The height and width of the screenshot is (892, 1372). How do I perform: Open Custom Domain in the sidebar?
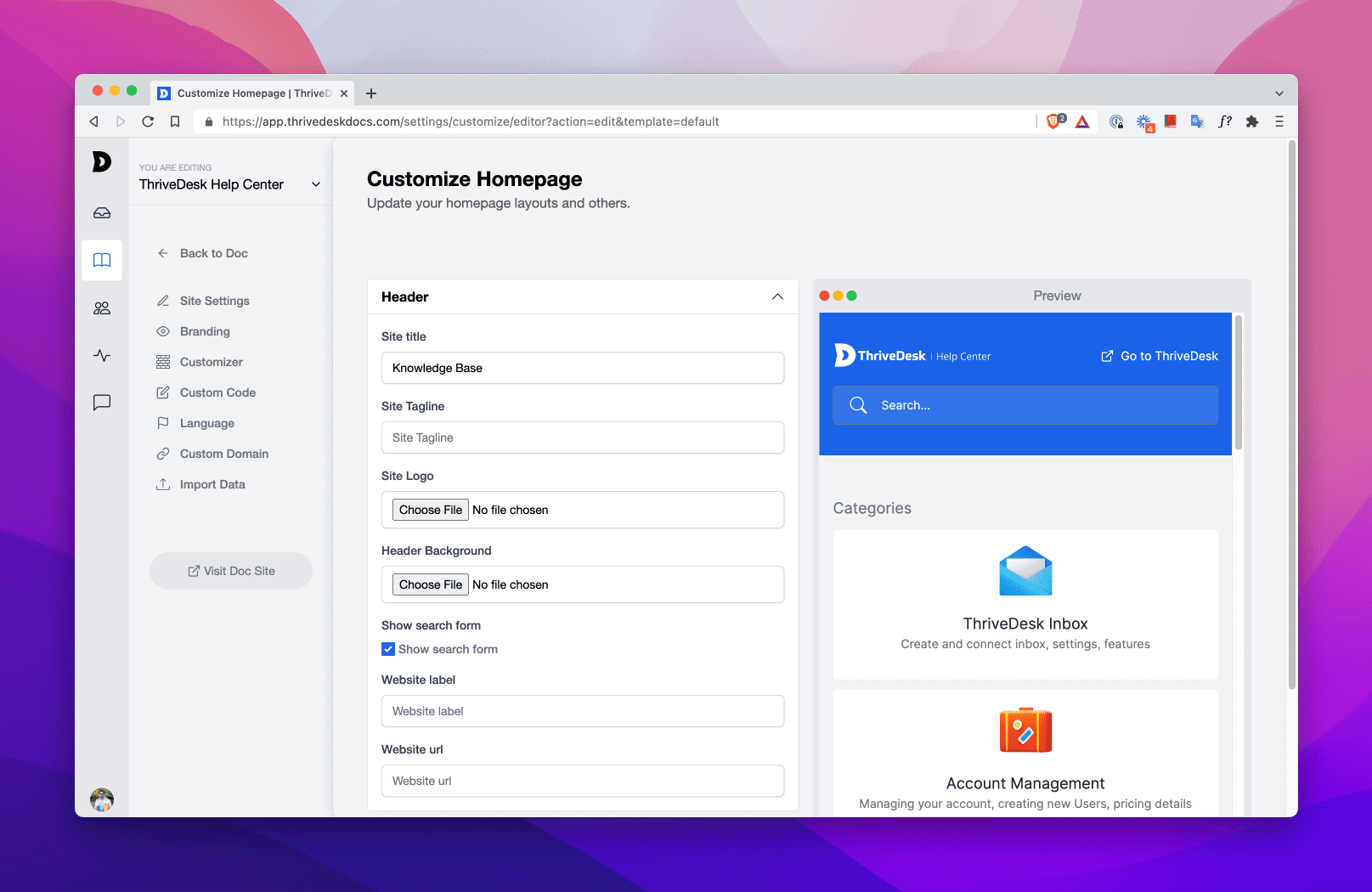[x=224, y=454]
